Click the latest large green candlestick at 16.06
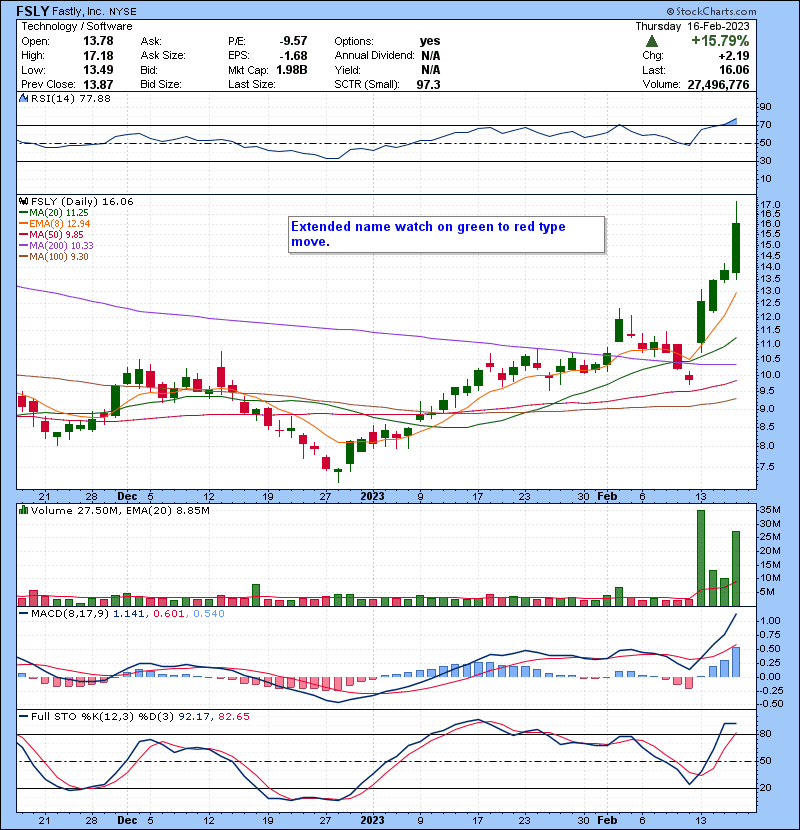Viewport: 800px width, 830px height. coord(736,248)
